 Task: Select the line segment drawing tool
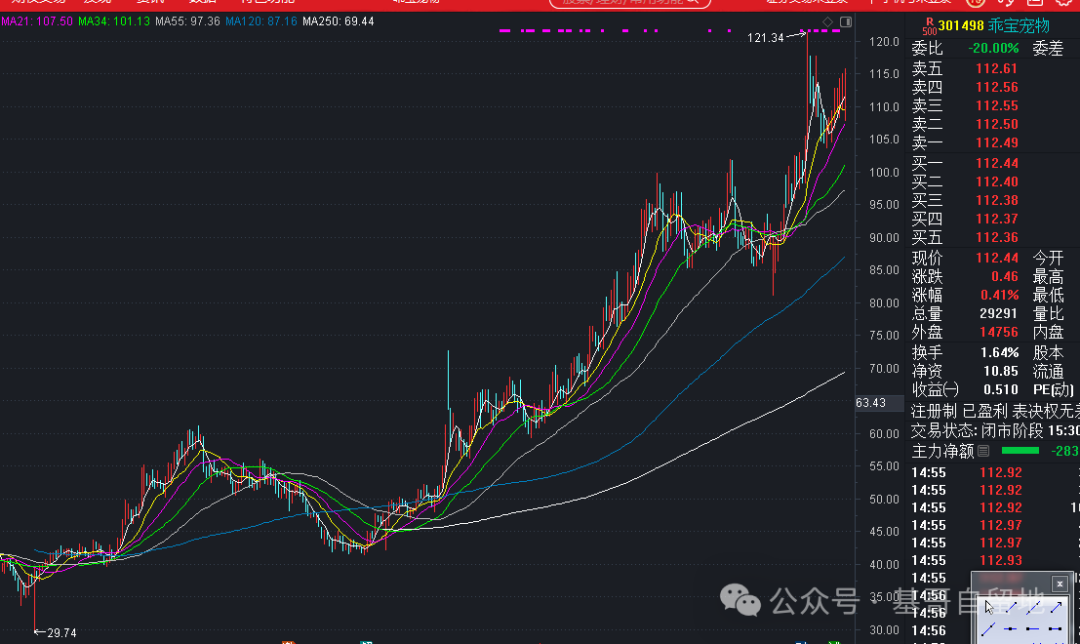tap(1011, 607)
